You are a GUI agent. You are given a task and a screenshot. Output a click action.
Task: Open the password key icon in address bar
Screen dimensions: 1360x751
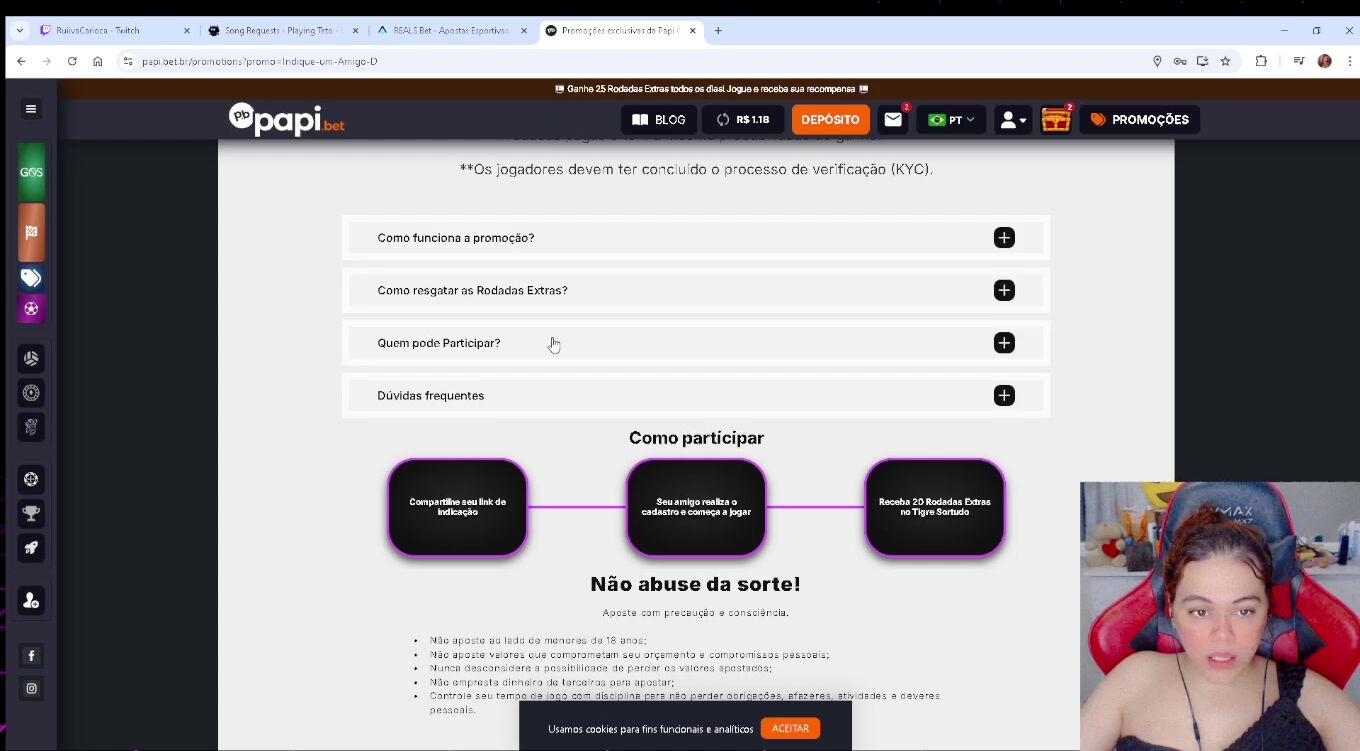click(x=1180, y=61)
